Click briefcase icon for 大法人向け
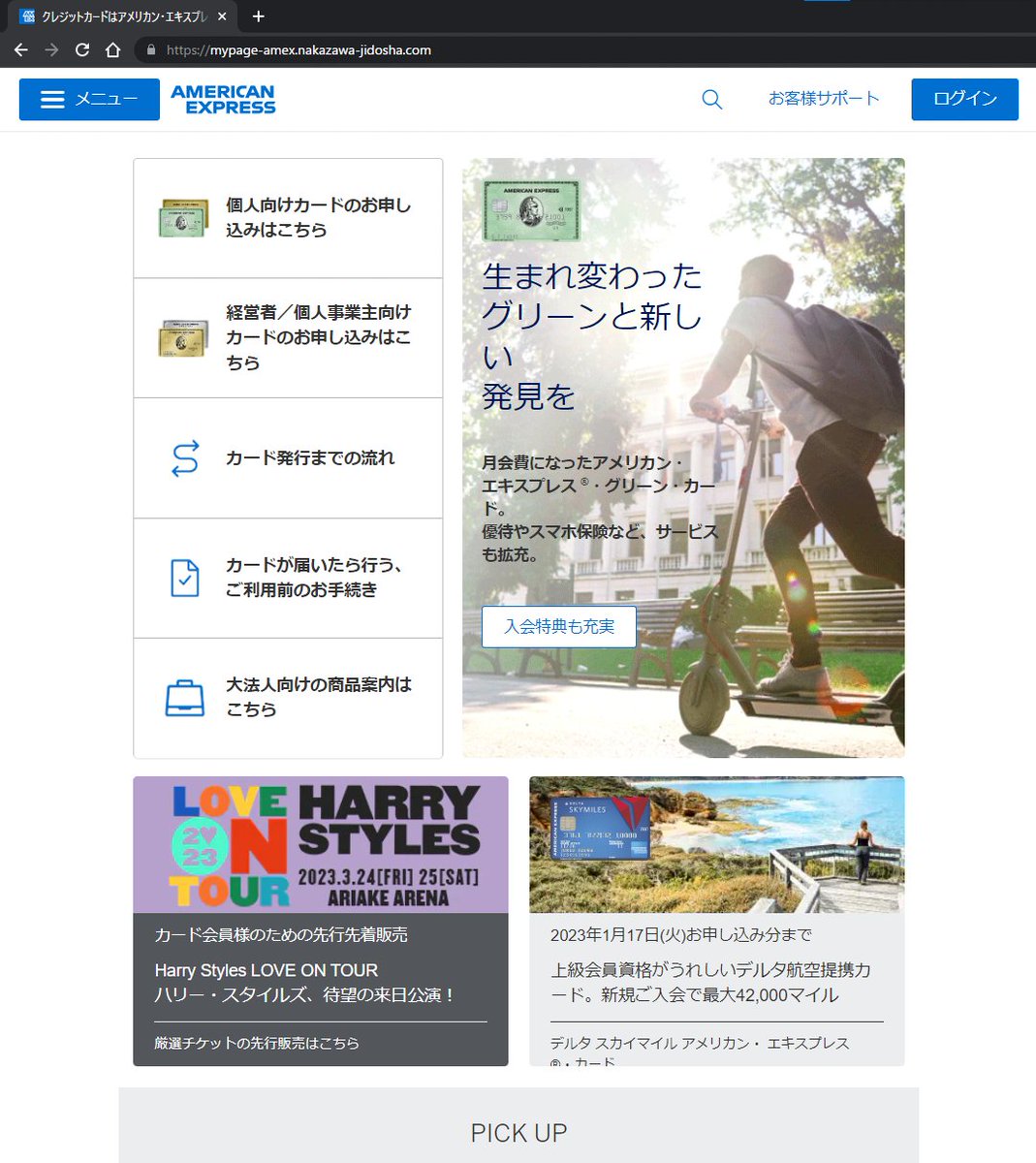The image size is (1036, 1163). point(184,698)
